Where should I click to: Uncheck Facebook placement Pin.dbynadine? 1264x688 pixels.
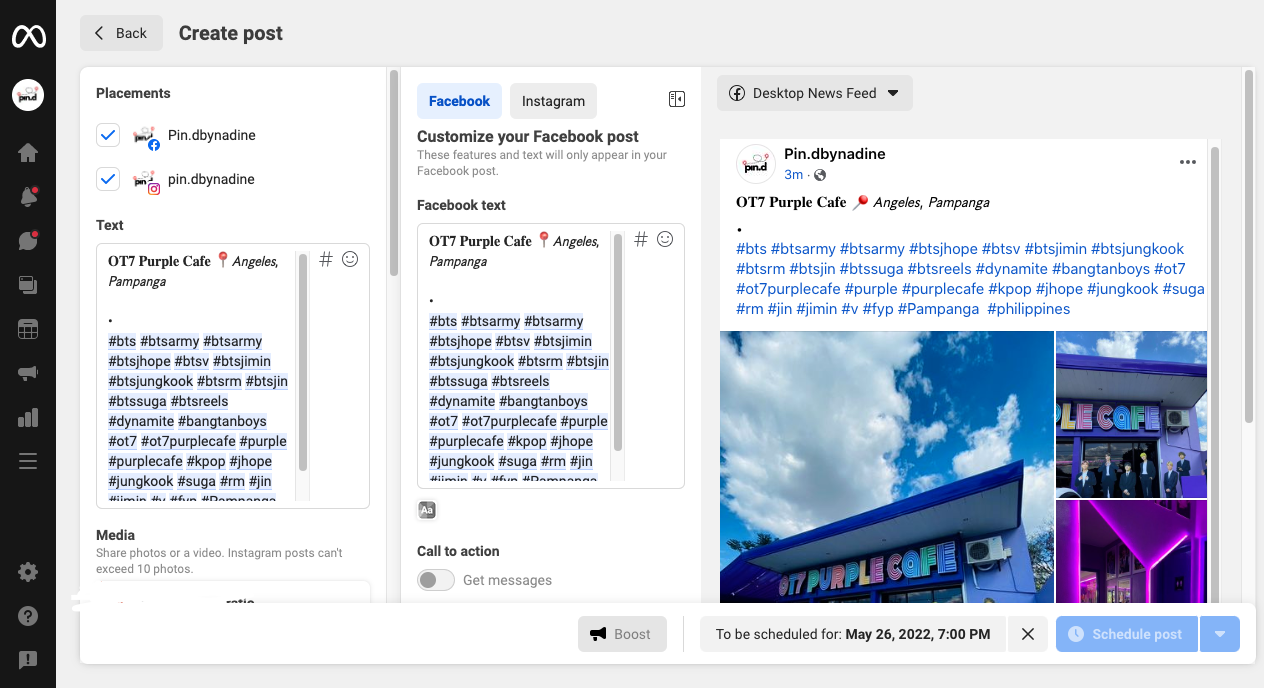coord(108,135)
